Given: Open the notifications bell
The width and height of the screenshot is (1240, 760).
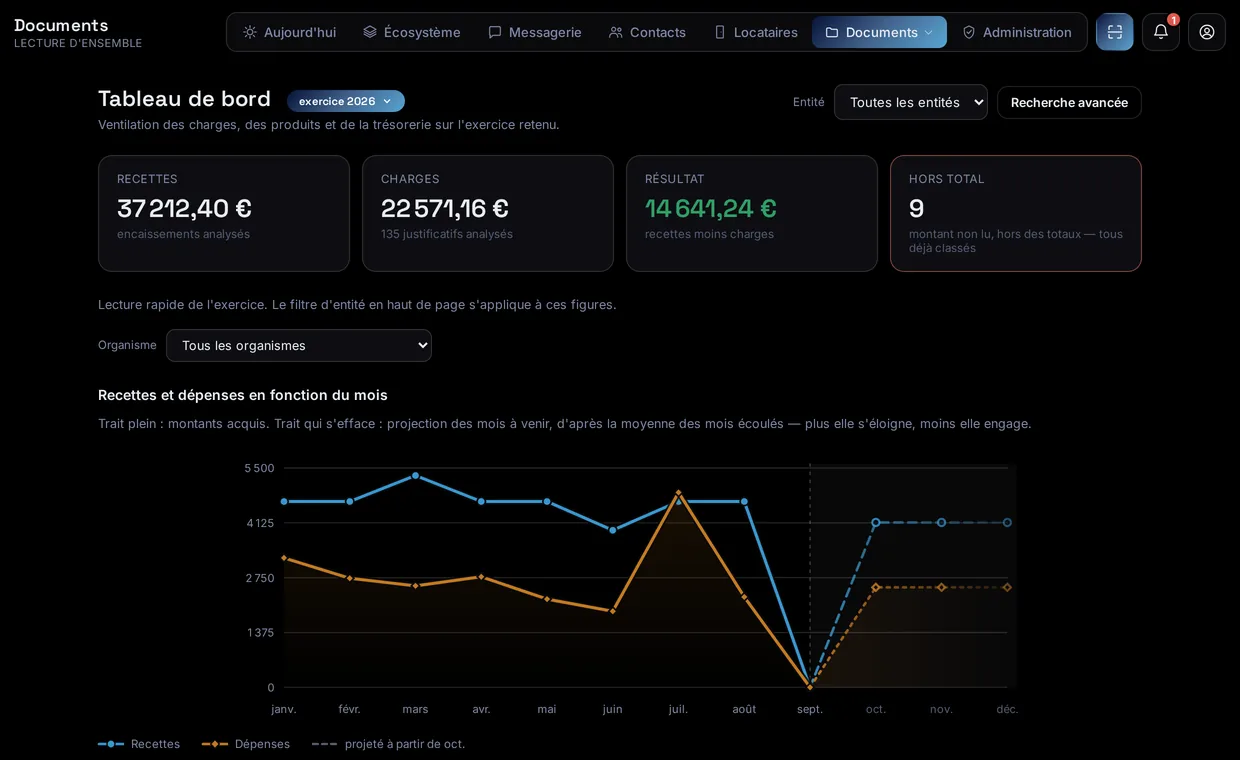Looking at the screenshot, I should [1161, 32].
